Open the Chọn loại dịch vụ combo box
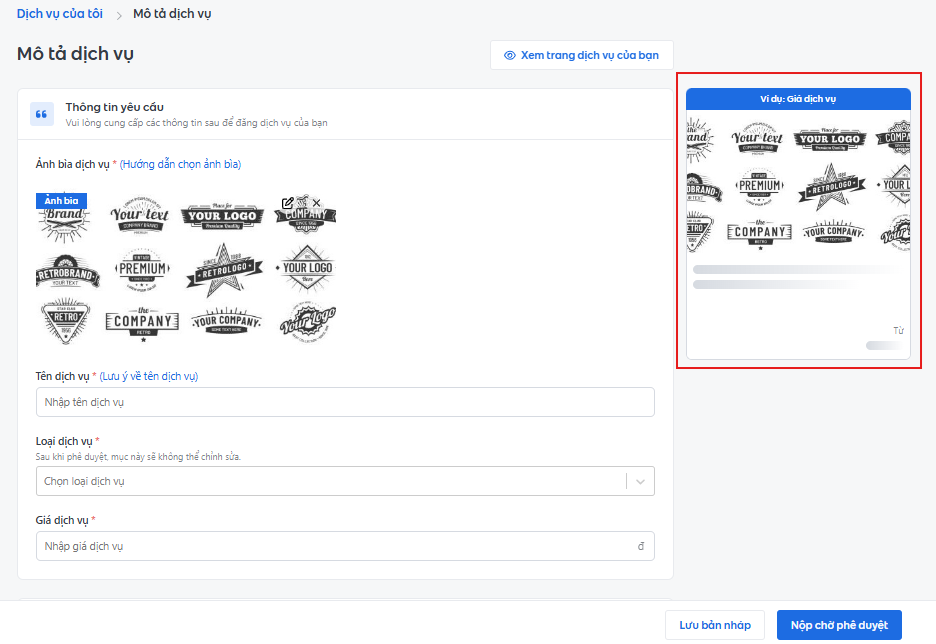Viewport: 936px width, 644px height. click(x=330, y=481)
